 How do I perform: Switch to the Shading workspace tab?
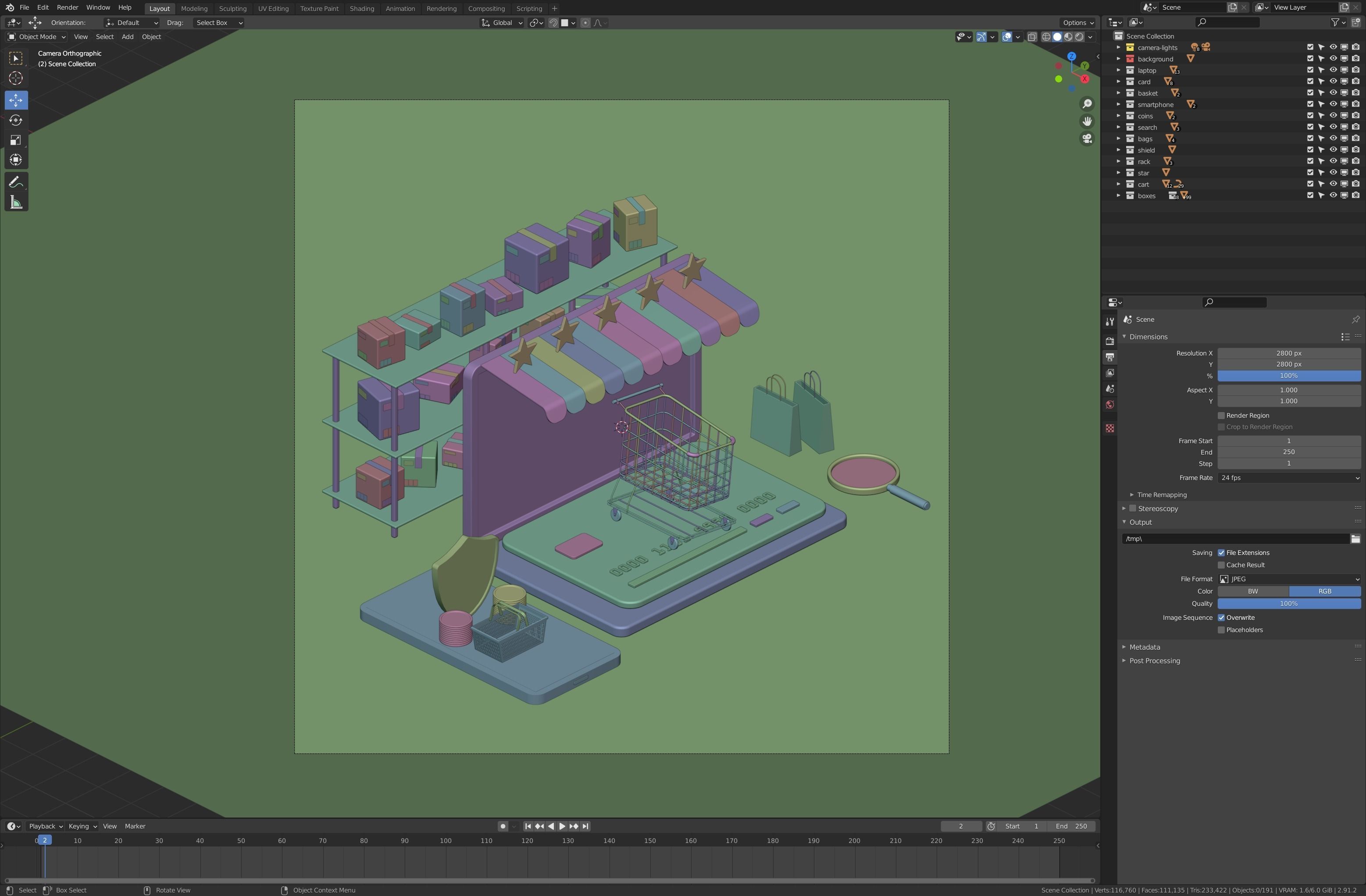(362, 9)
